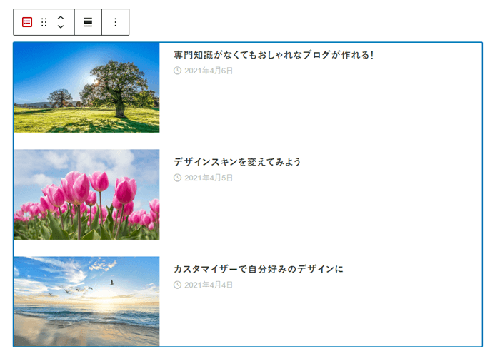Viewport: 500px width, 361px height.
Task: Click the tree landscape thumbnail
Action: (x=87, y=88)
